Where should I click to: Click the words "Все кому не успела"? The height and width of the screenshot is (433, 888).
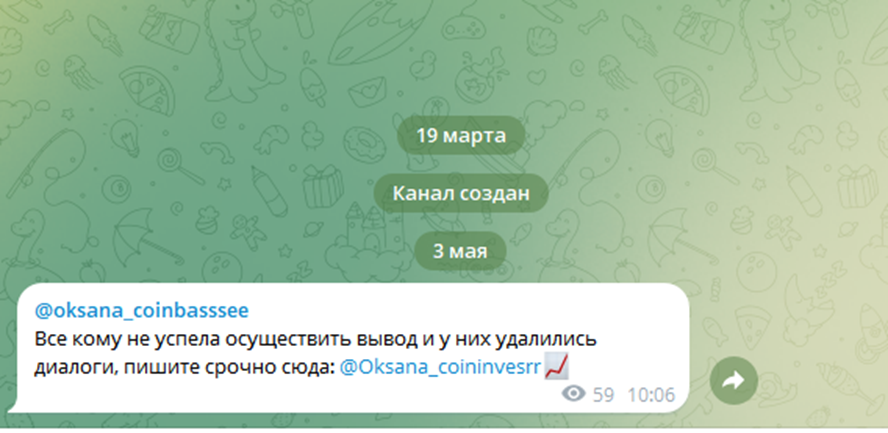point(127,340)
